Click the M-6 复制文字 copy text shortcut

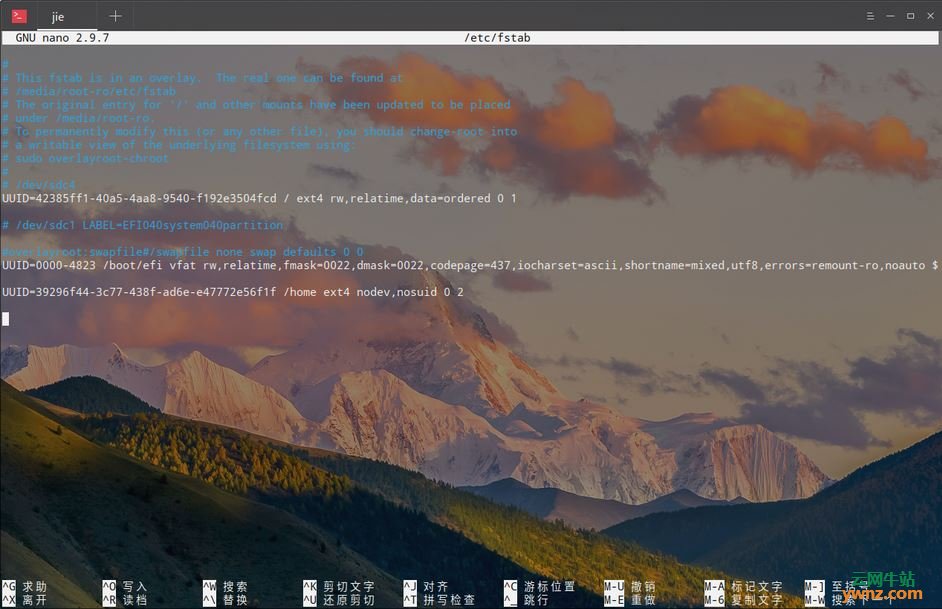click(743, 600)
